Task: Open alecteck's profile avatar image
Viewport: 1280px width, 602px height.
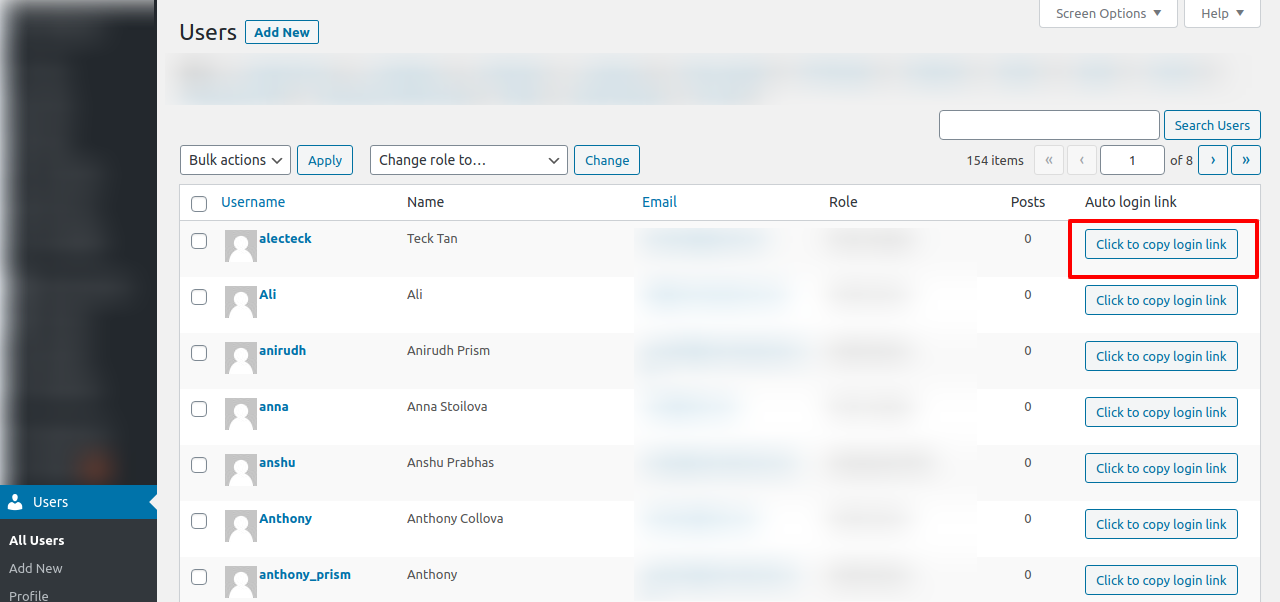Action: [x=240, y=246]
